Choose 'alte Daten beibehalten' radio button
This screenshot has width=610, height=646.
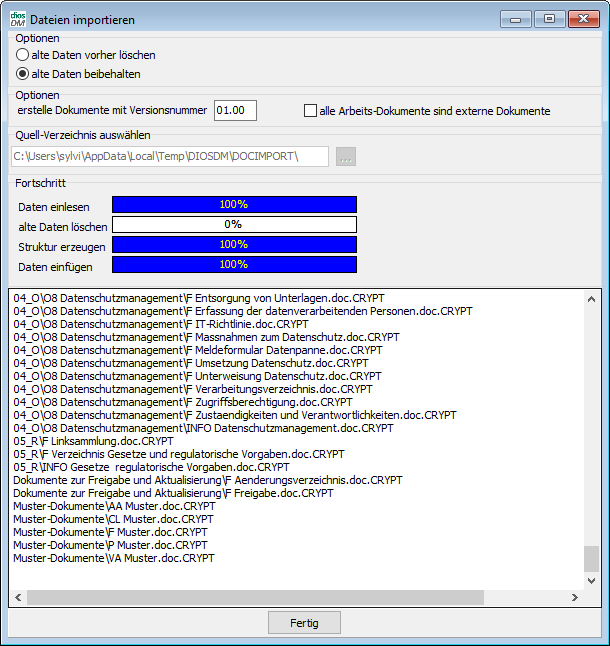pyautogui.click(x=23, y=74)
